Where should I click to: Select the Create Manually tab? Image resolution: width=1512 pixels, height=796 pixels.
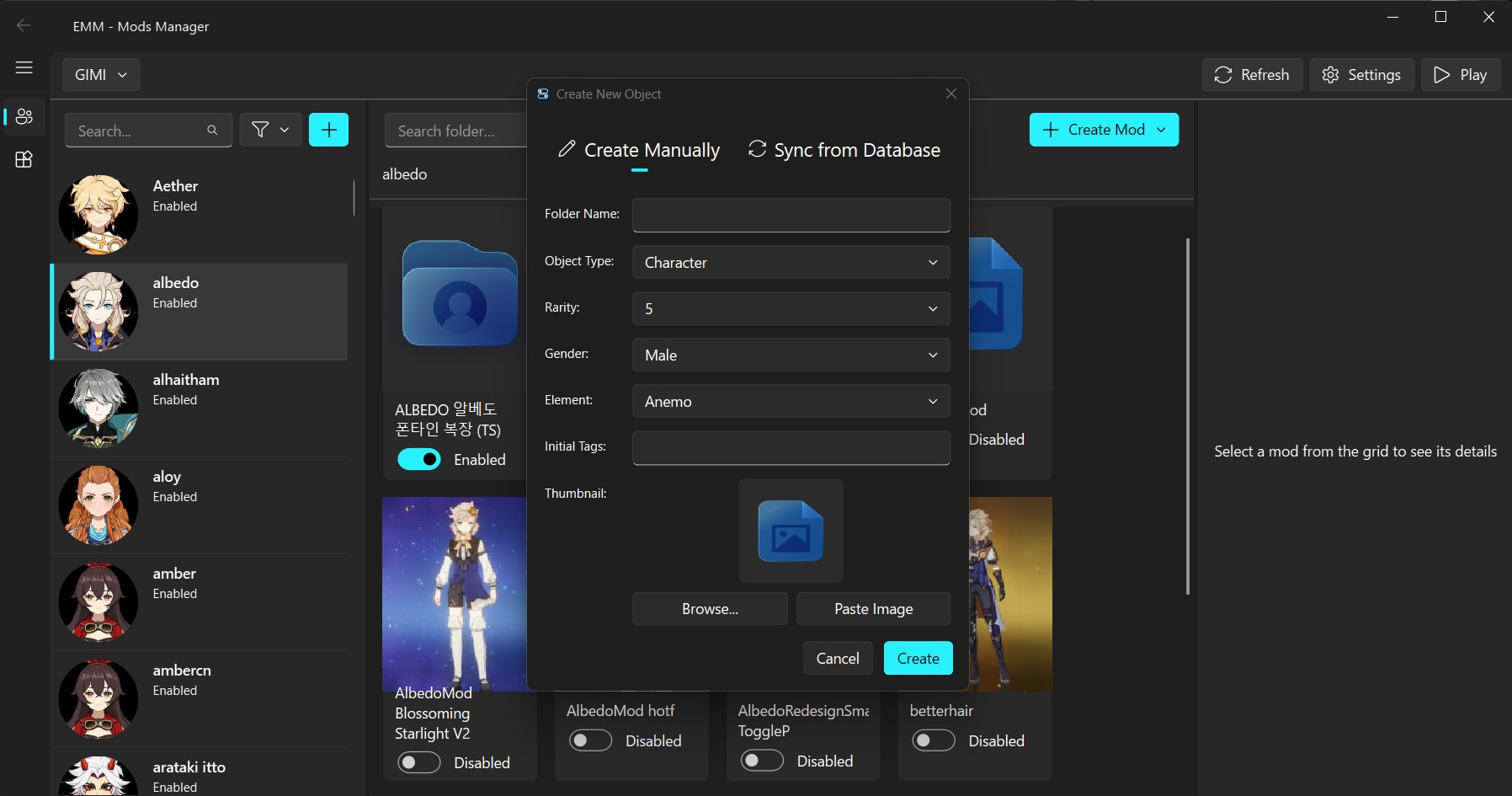638,150
